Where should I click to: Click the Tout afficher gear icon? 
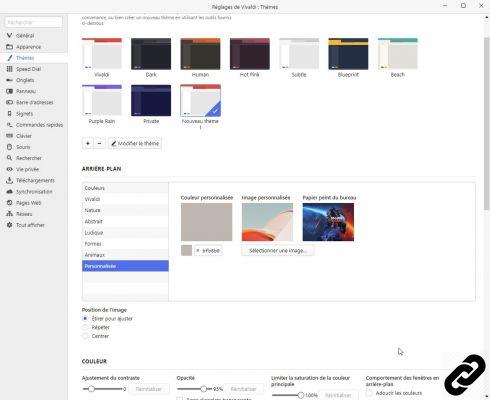click(9, 225)
